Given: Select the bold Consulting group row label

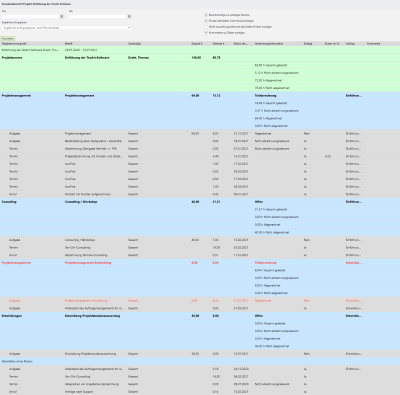Looking at the screenshot, I should 9,202.
